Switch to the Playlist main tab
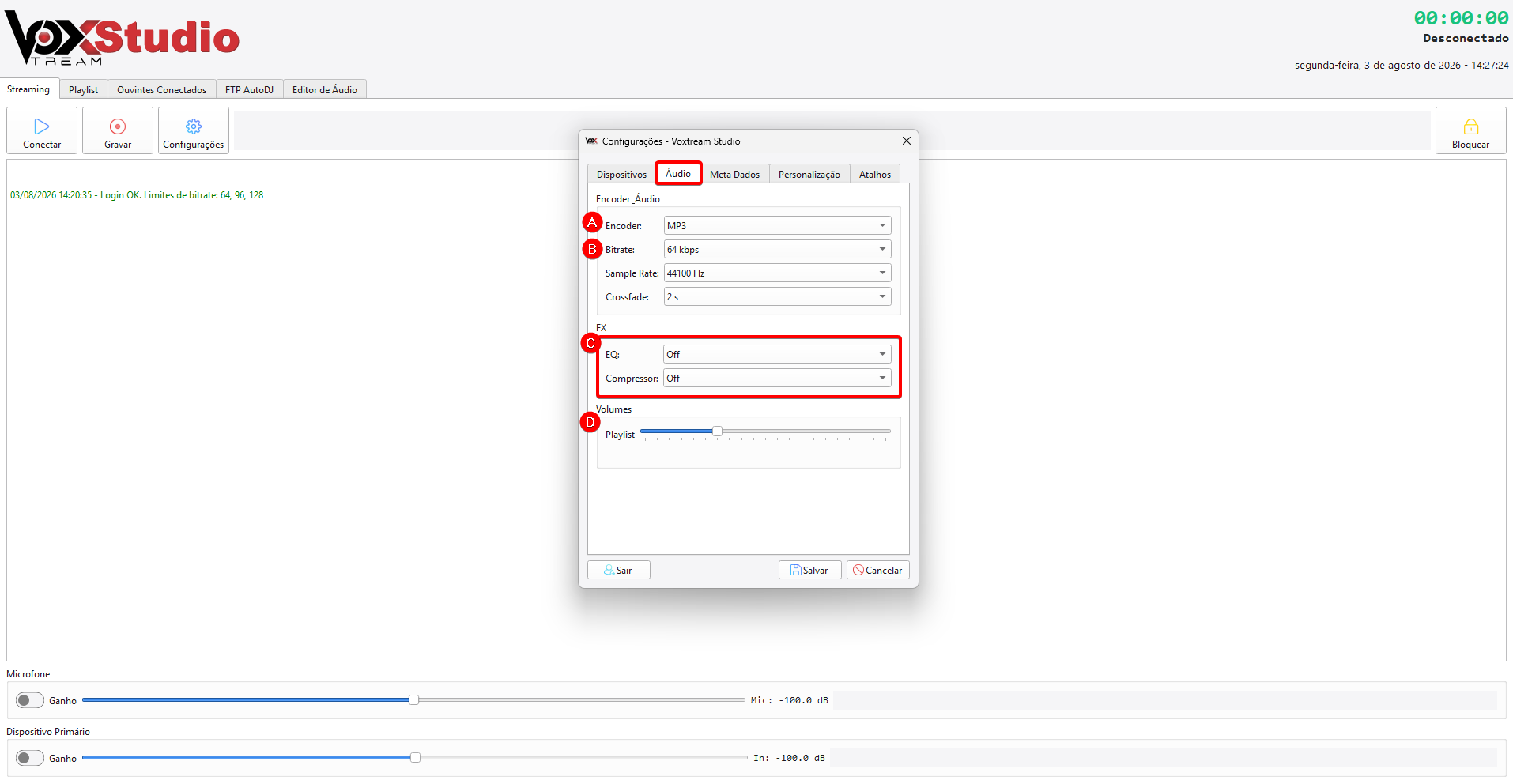Screen dimensions: 1513x784 (83, 90)
